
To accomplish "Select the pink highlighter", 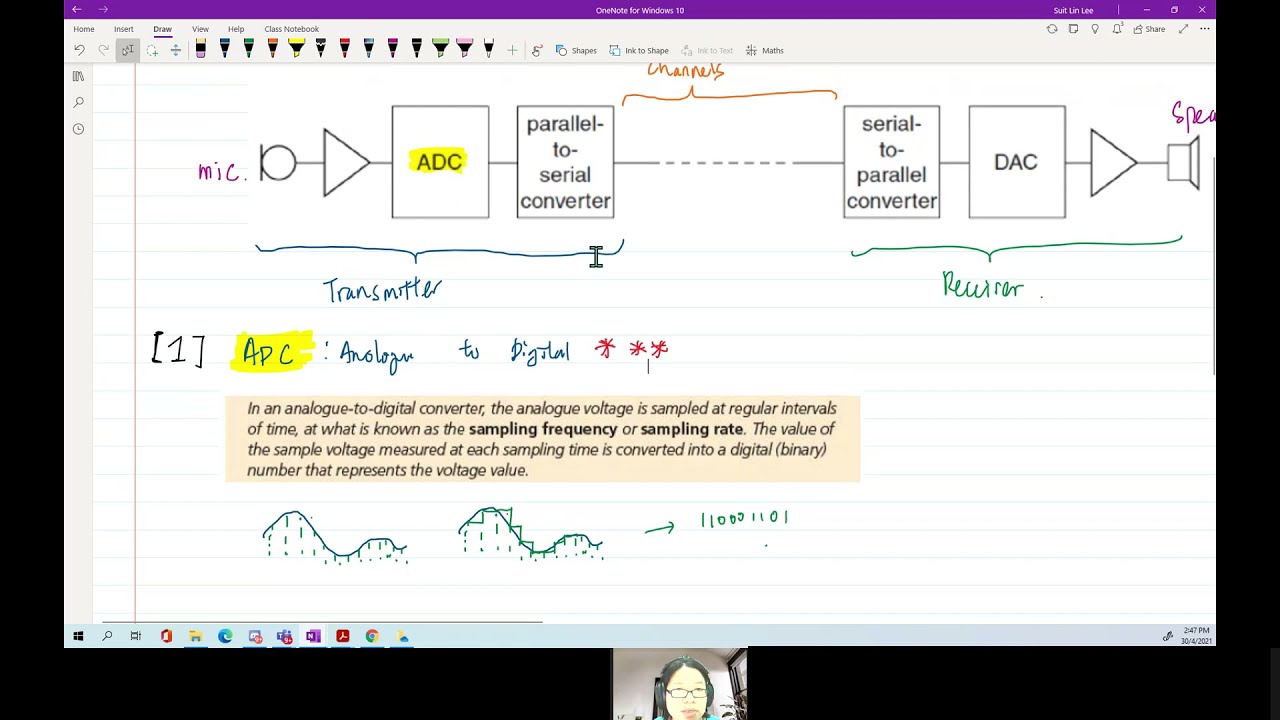I will [464, 49].
